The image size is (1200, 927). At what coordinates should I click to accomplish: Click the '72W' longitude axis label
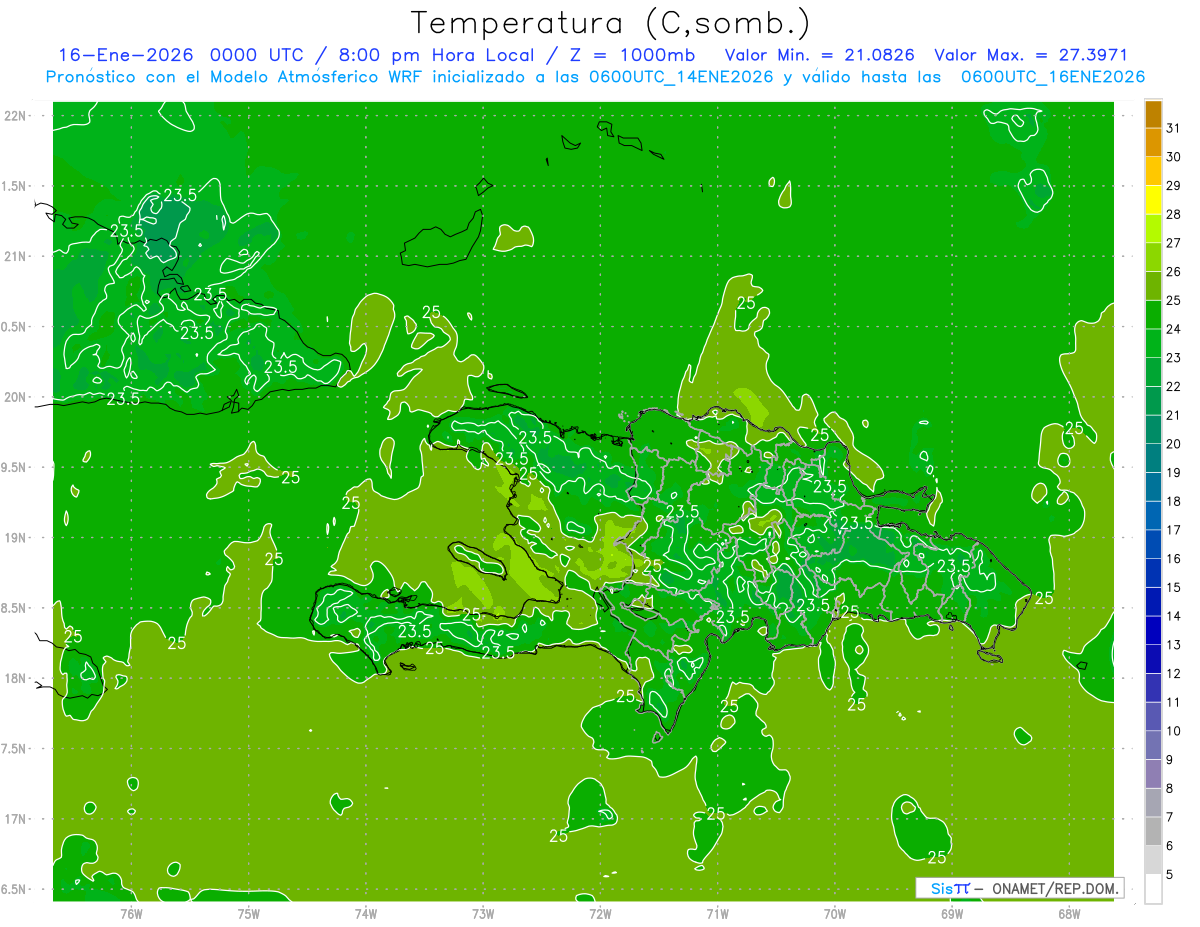(600, 913)
